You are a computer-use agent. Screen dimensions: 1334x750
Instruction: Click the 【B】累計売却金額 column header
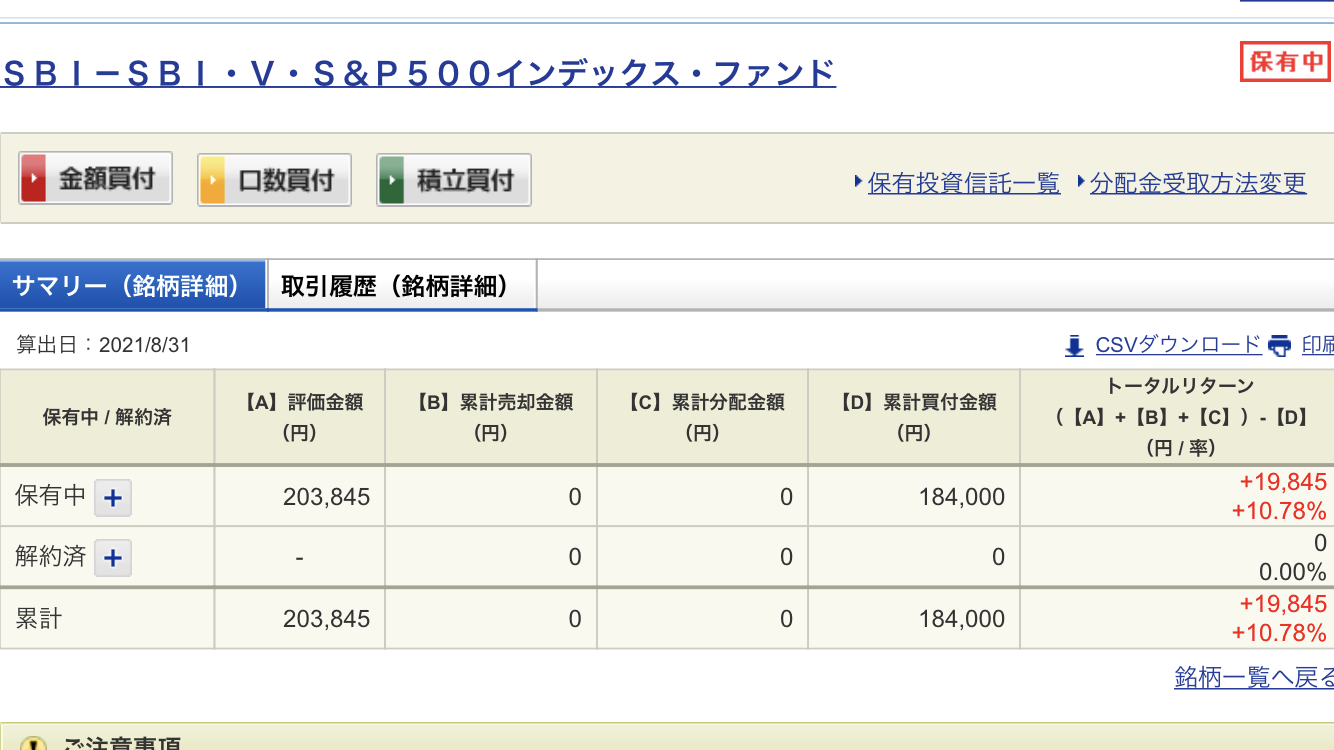click(x=491, y=417)
